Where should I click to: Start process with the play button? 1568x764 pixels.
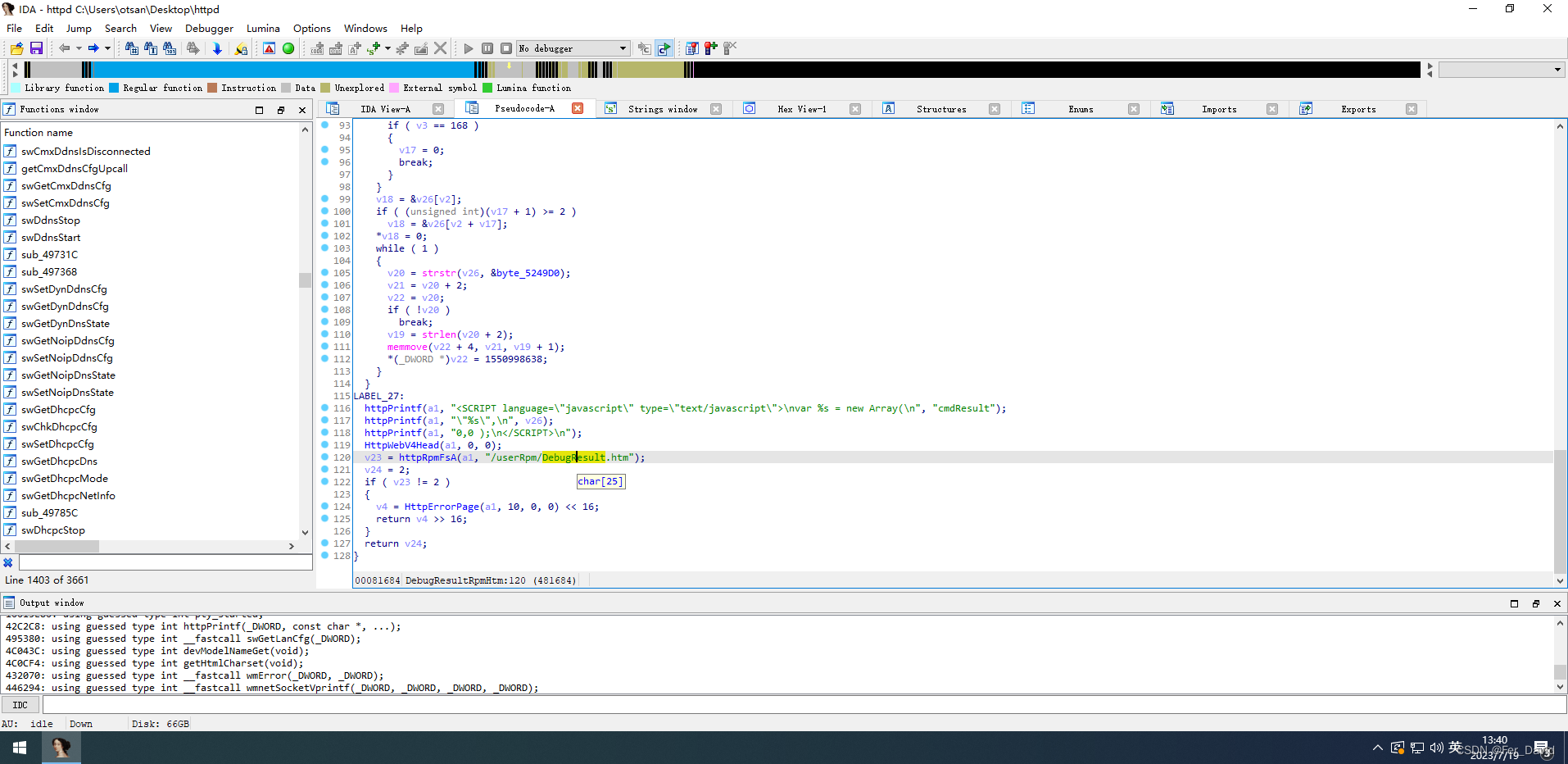coord(469,48)
